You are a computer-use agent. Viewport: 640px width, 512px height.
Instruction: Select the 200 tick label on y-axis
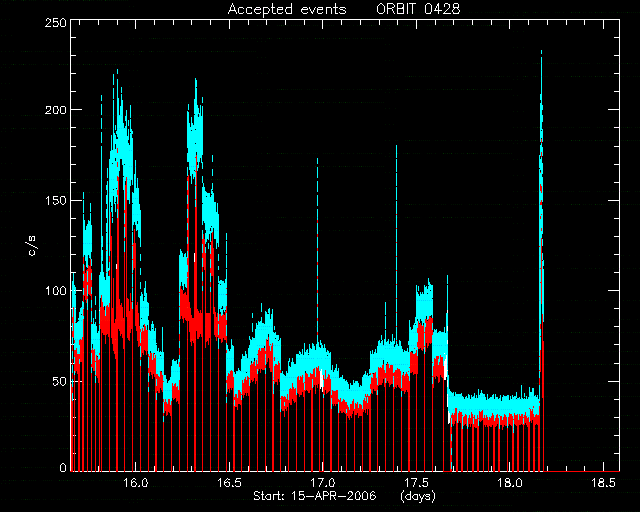[55, 109]
